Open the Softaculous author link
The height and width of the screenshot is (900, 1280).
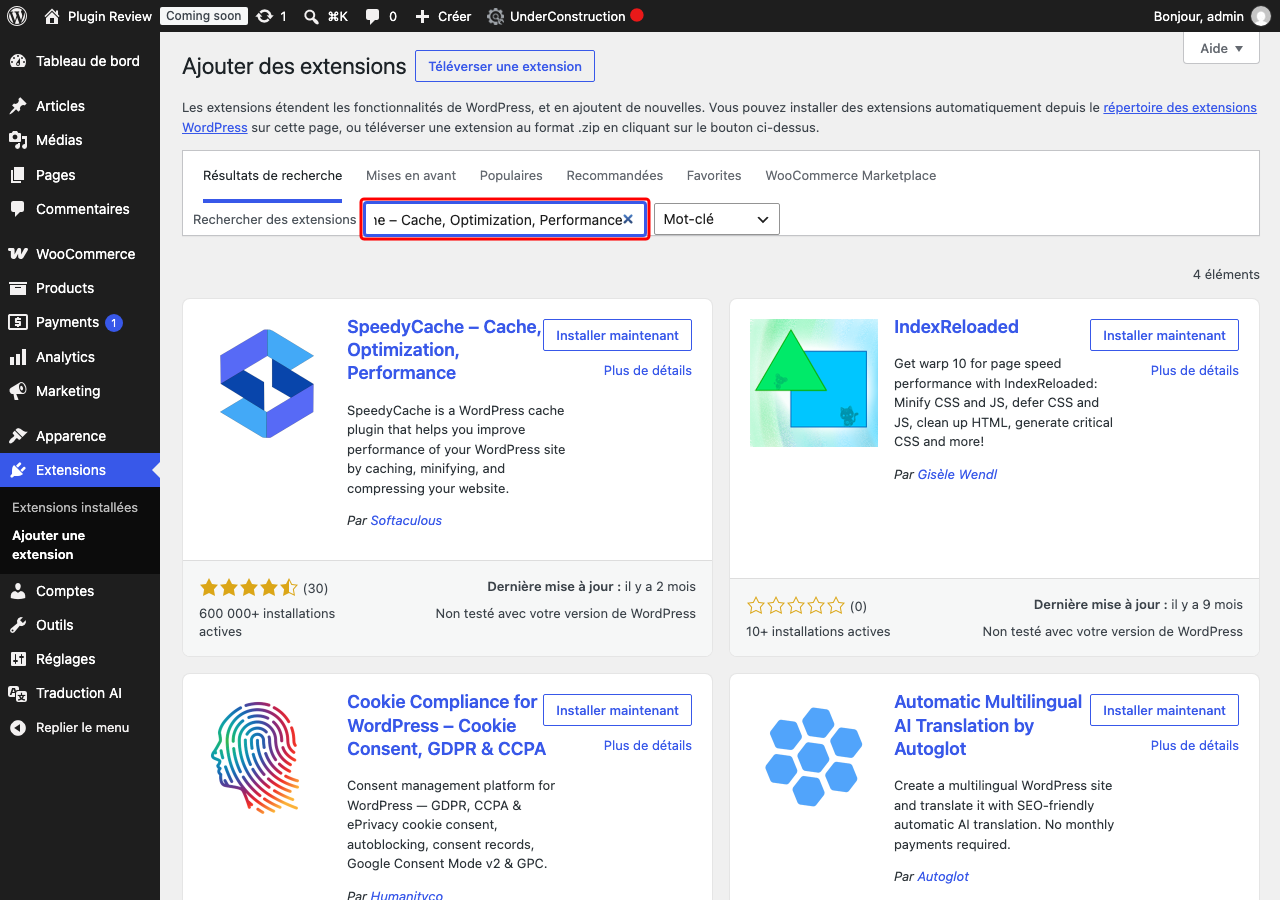click(406, 520)
